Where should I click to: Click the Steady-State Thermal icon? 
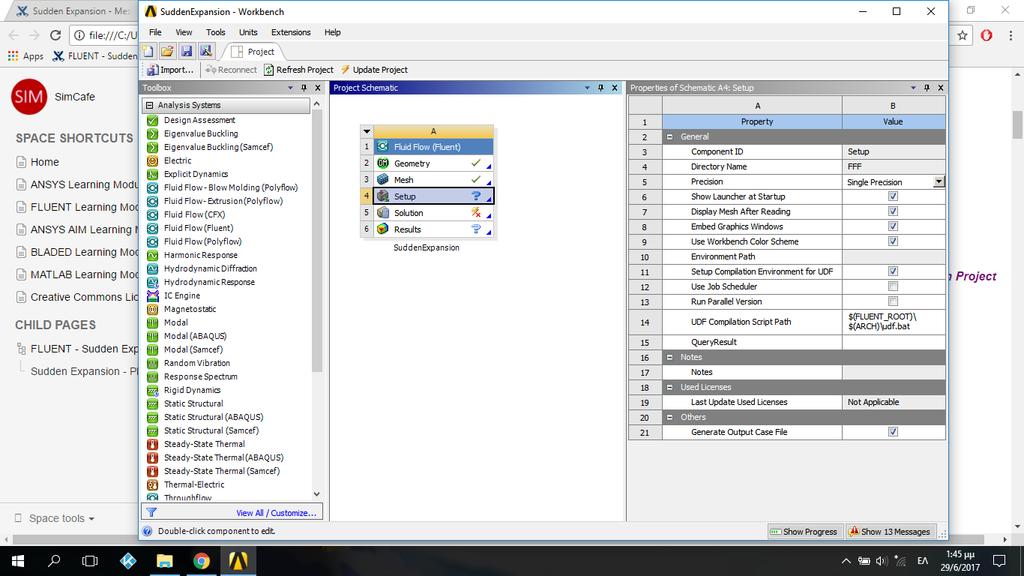[152, 444]
